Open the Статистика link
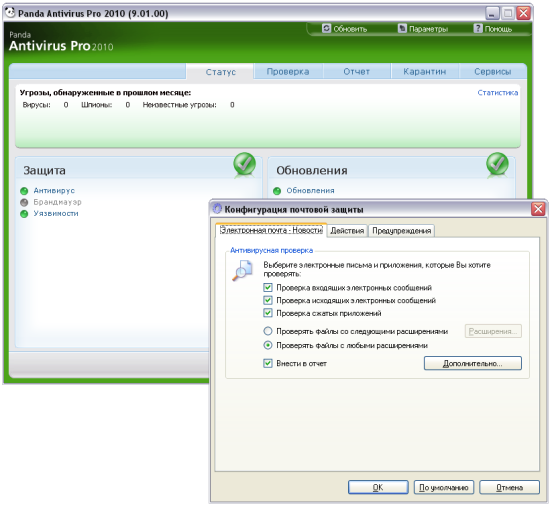The width and height of the screenshot is (550, 505). [x=497, y=93]
